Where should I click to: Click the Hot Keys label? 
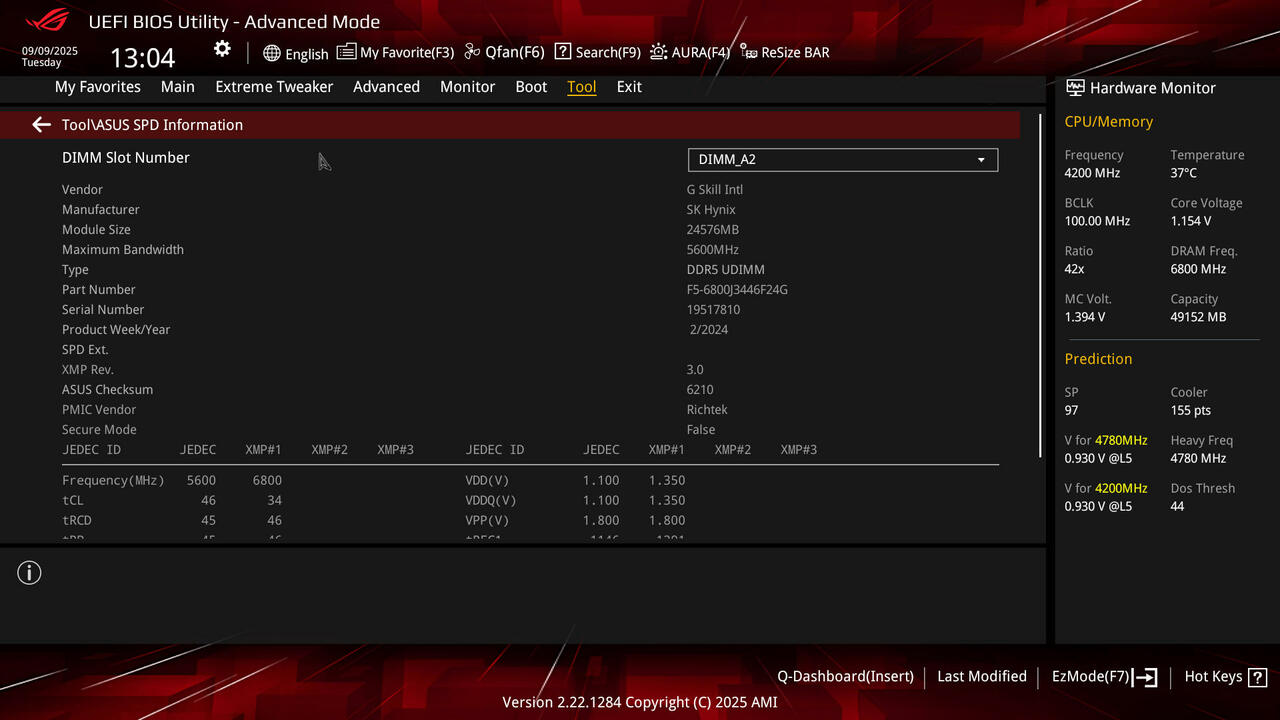1213,677
